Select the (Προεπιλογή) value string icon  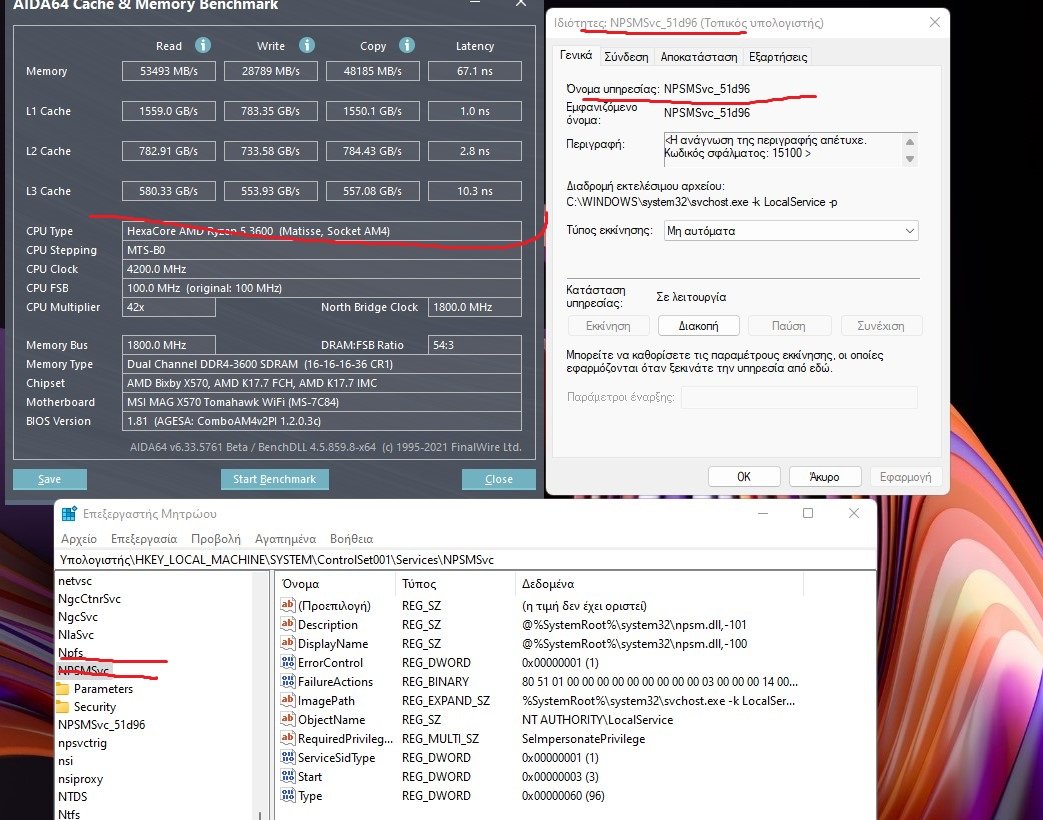point(287,605)
